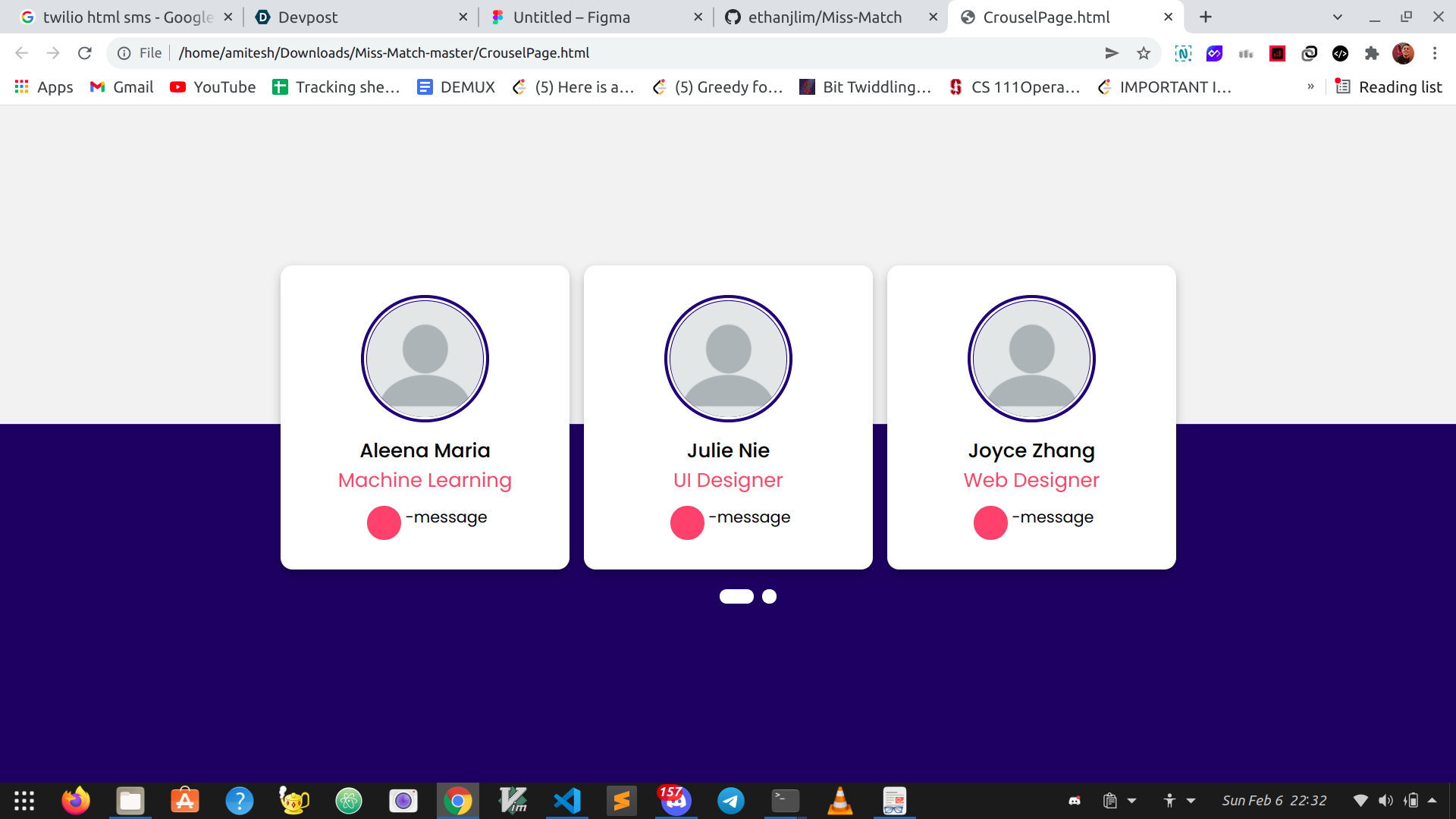Expand hidden bookmarks with the double chevron
The height and width of the screenshot is (819, 1456).
(x=1310, y=87)
